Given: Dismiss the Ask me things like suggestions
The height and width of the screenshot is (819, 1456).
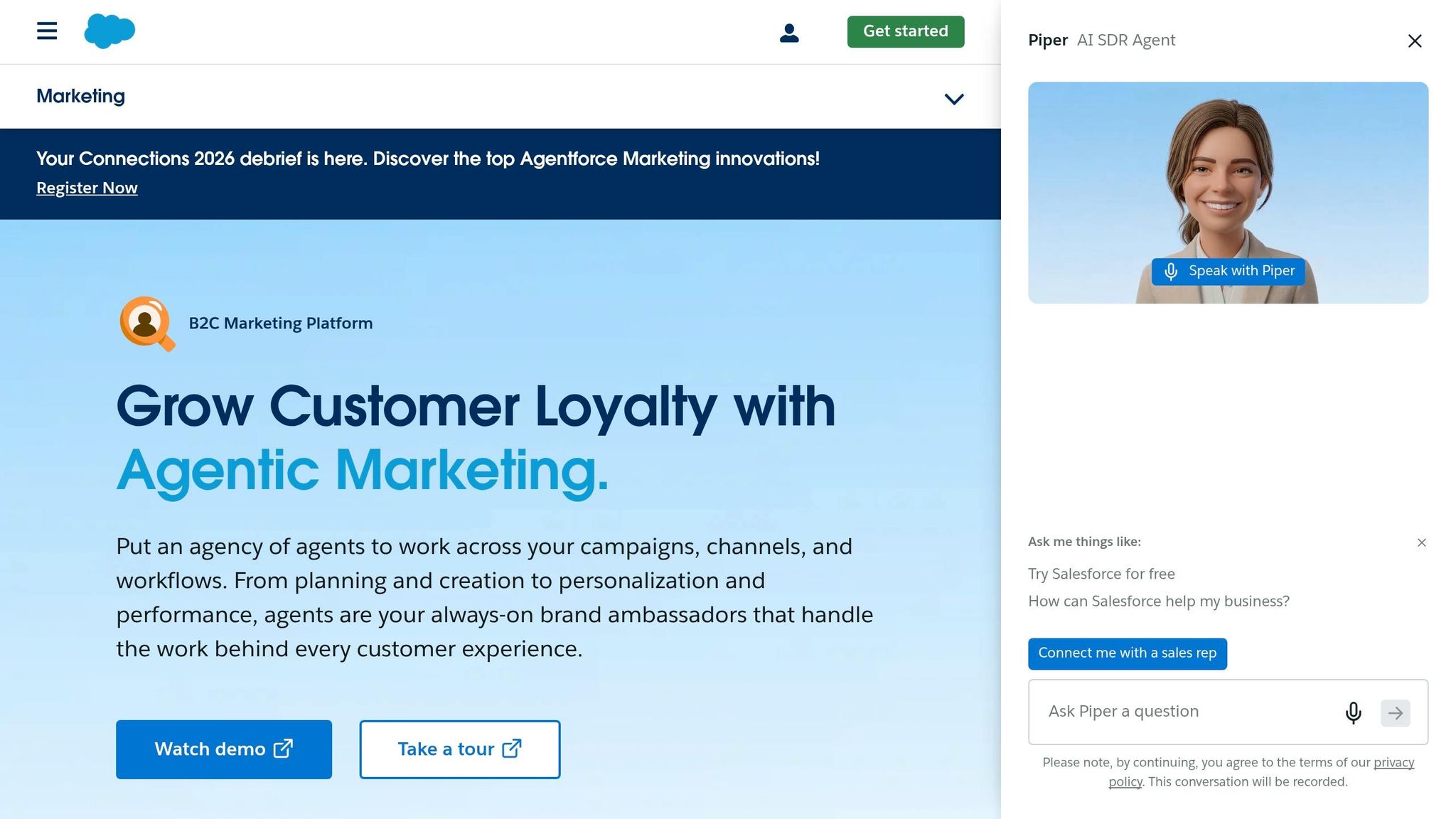Looking at the screenshot, I should coord(1422,542).
